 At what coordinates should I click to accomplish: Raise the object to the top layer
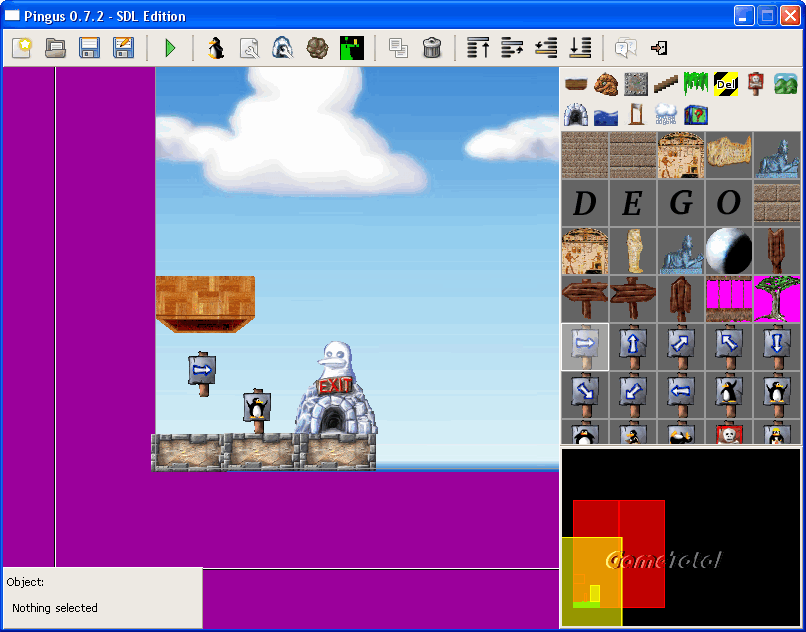click(478, 48)
